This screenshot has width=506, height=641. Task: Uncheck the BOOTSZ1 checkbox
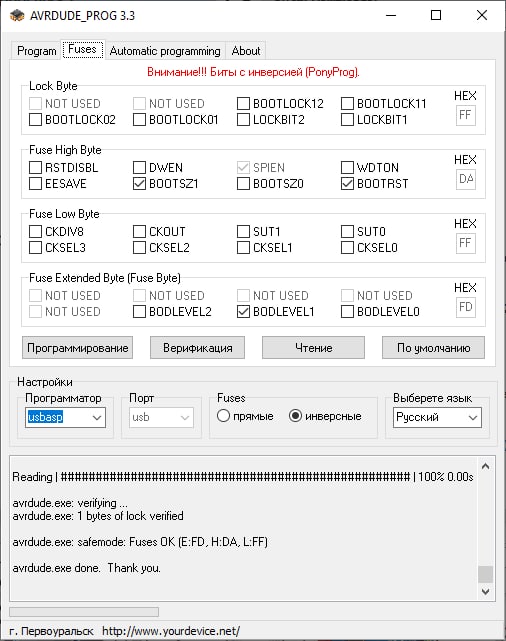pyautogui.click(x=139, y=184)
